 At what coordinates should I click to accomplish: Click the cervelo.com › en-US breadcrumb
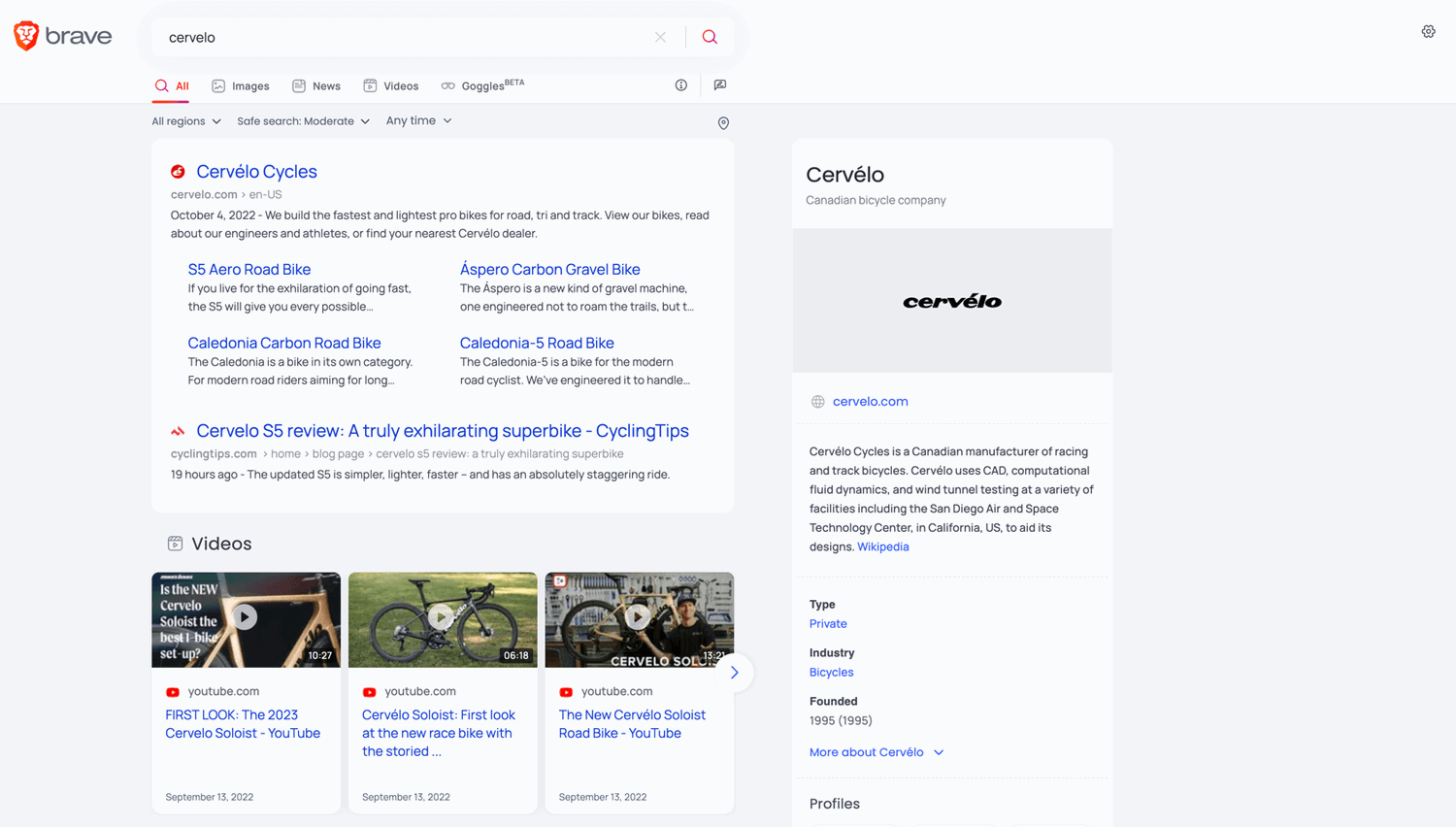coord(226,195)
